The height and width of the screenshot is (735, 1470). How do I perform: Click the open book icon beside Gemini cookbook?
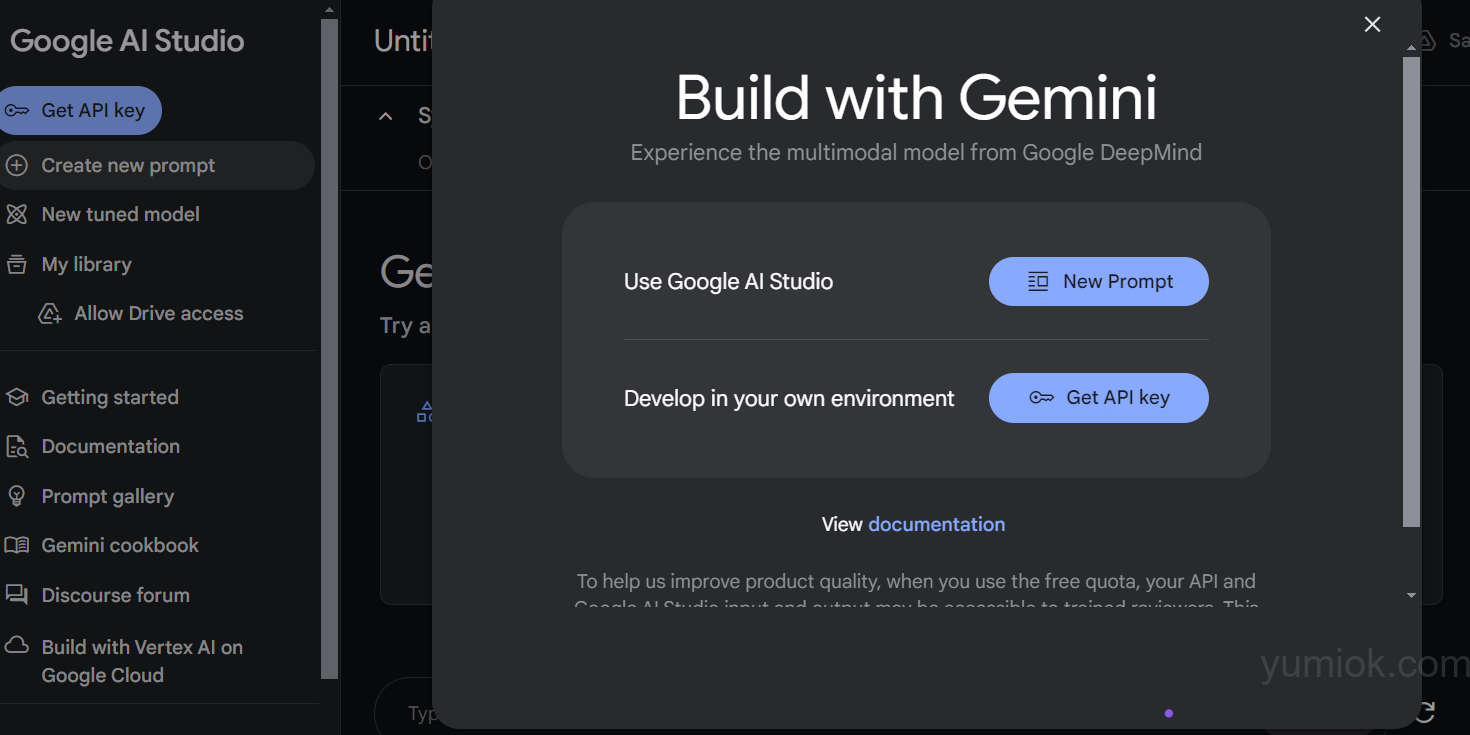pos(16,546)
